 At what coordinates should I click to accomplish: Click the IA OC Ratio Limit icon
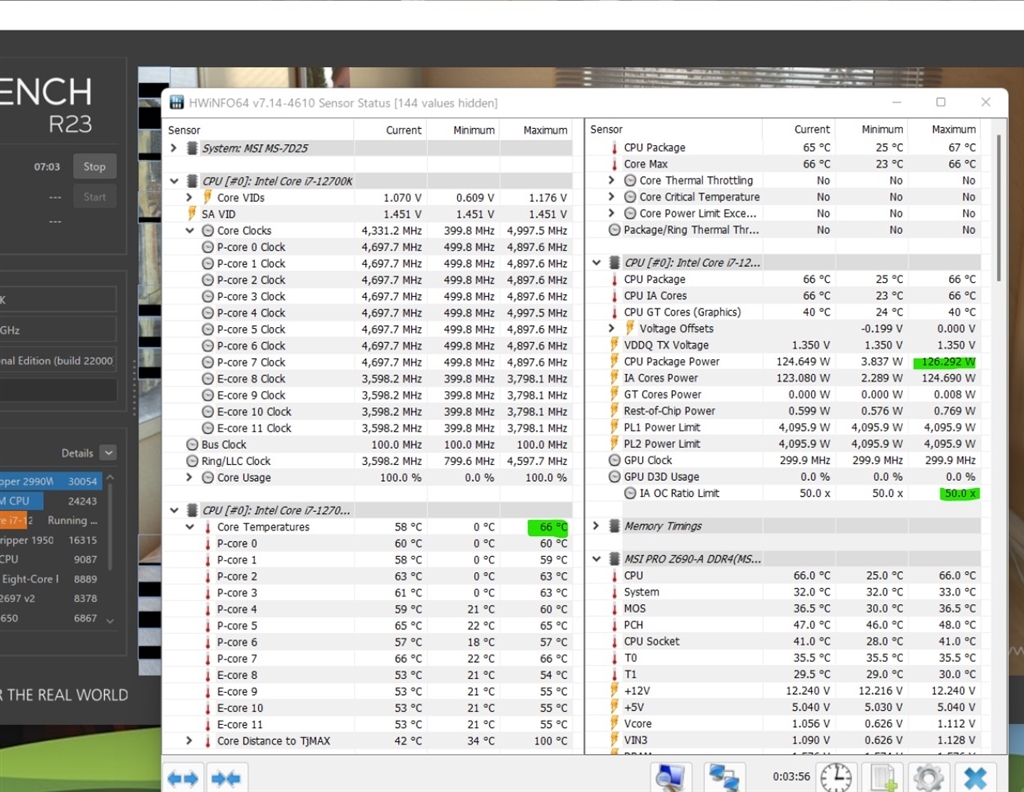coord(630,493)
